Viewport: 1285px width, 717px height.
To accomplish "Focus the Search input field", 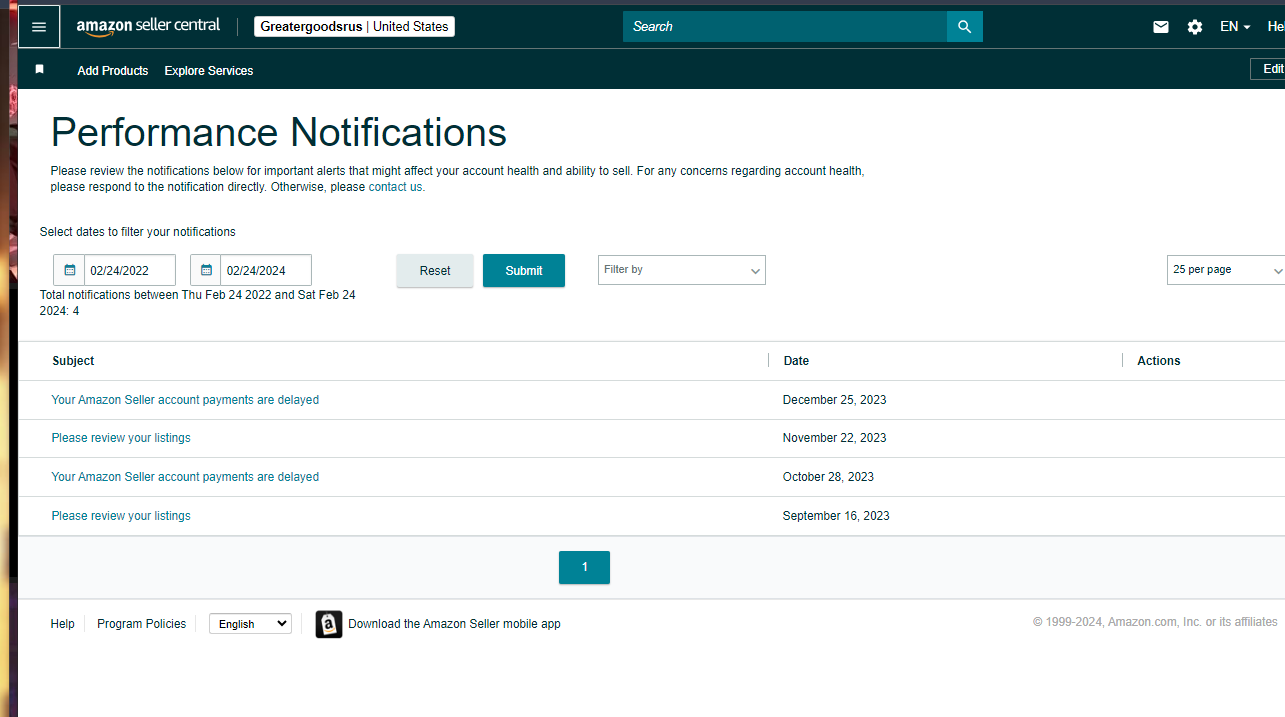I will 785,27.
